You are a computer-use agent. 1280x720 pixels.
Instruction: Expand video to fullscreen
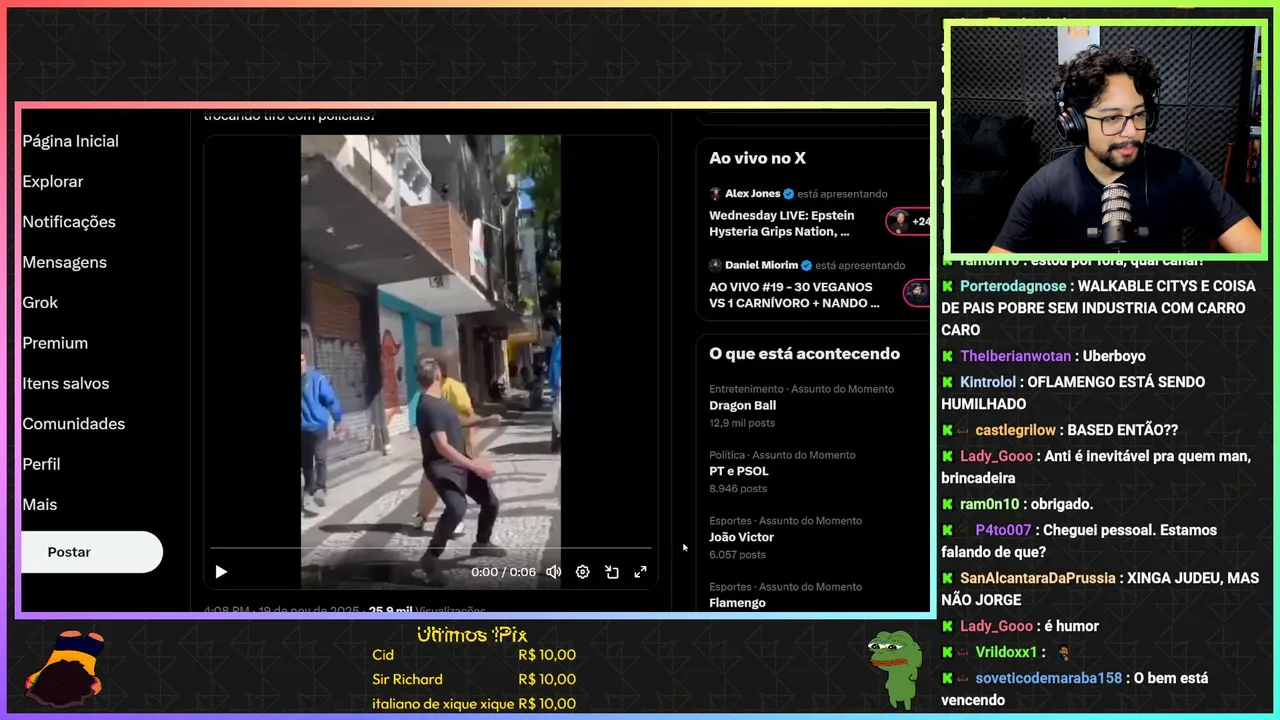[641, 572]
